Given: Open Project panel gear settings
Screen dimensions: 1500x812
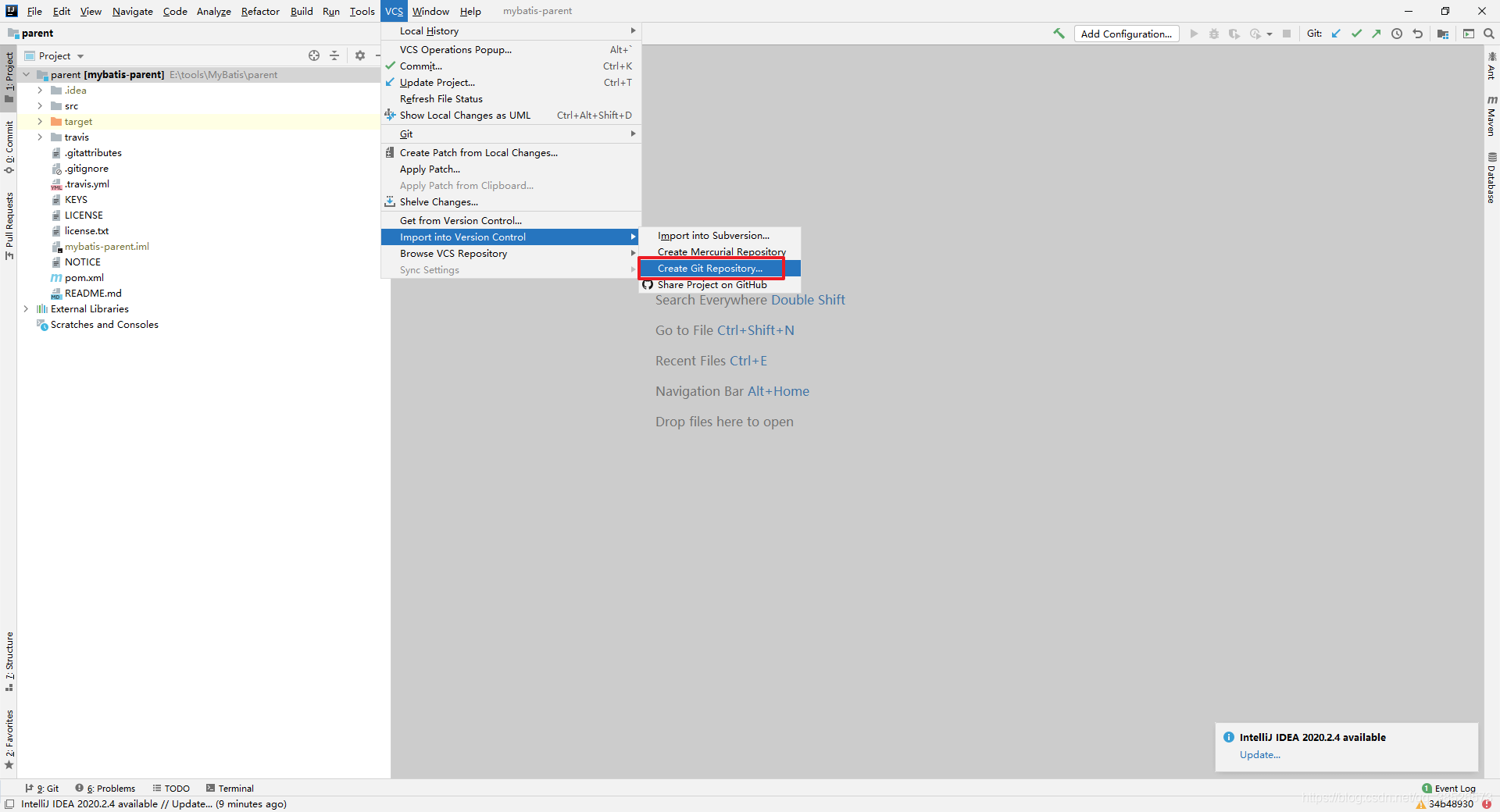Looking at the screenshot, I should pos(360,55).
